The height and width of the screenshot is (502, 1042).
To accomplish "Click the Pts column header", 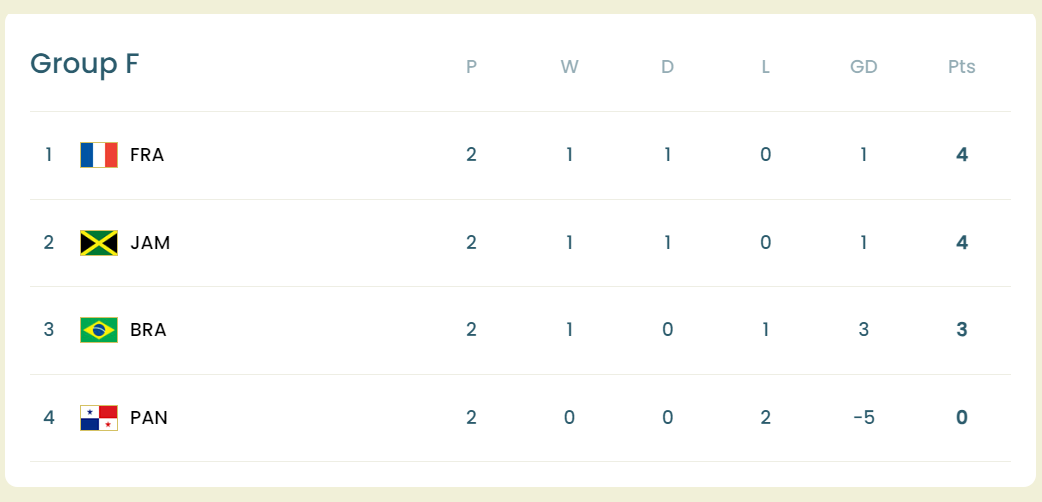I will click(962, 68).
